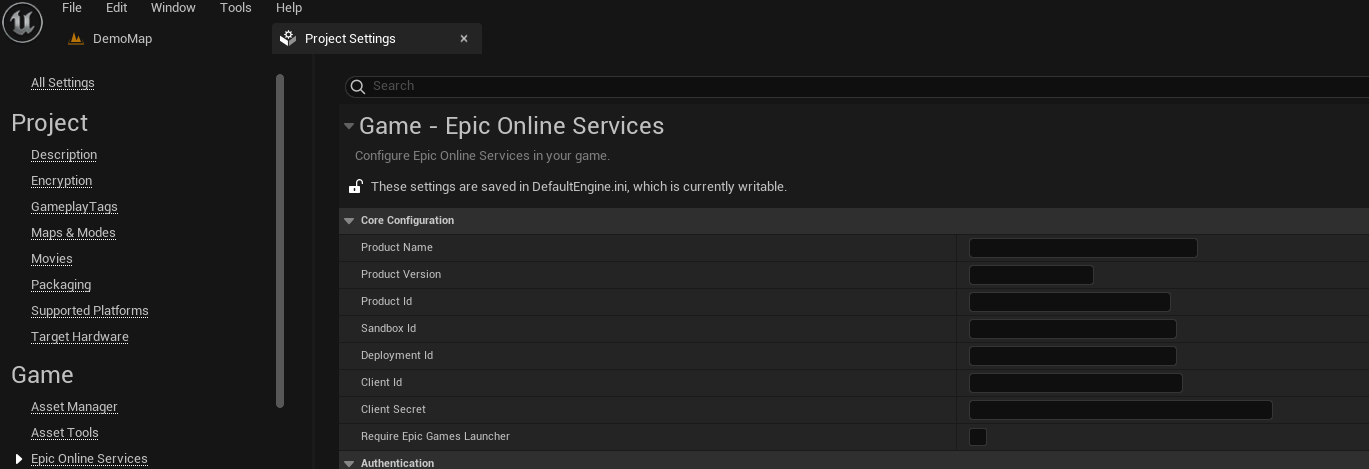Open the Encryption settings page

[x=61, y=181]
